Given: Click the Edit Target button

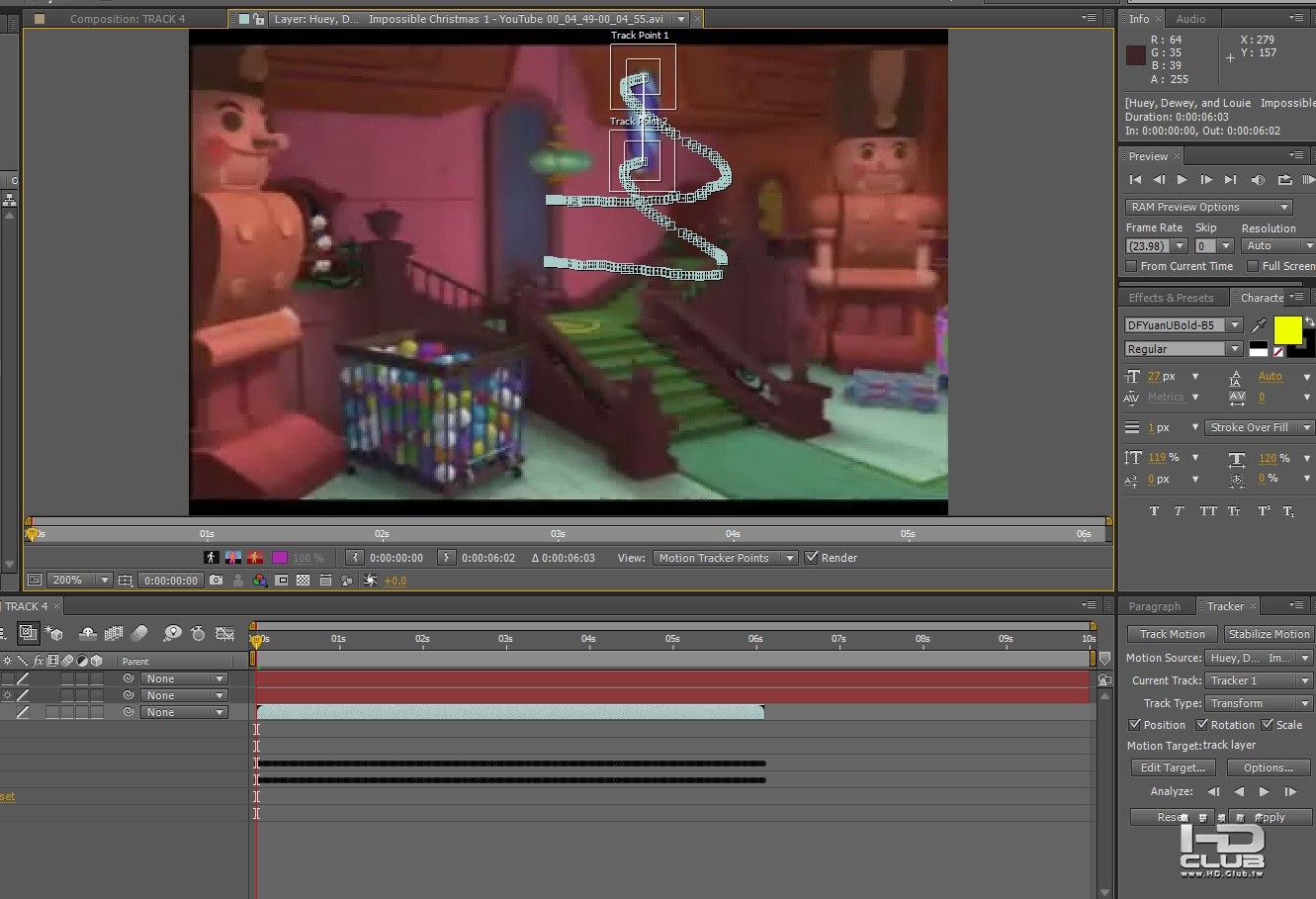Looking at the screenshot, I should pyautogui.click(x=1173, y=767).
